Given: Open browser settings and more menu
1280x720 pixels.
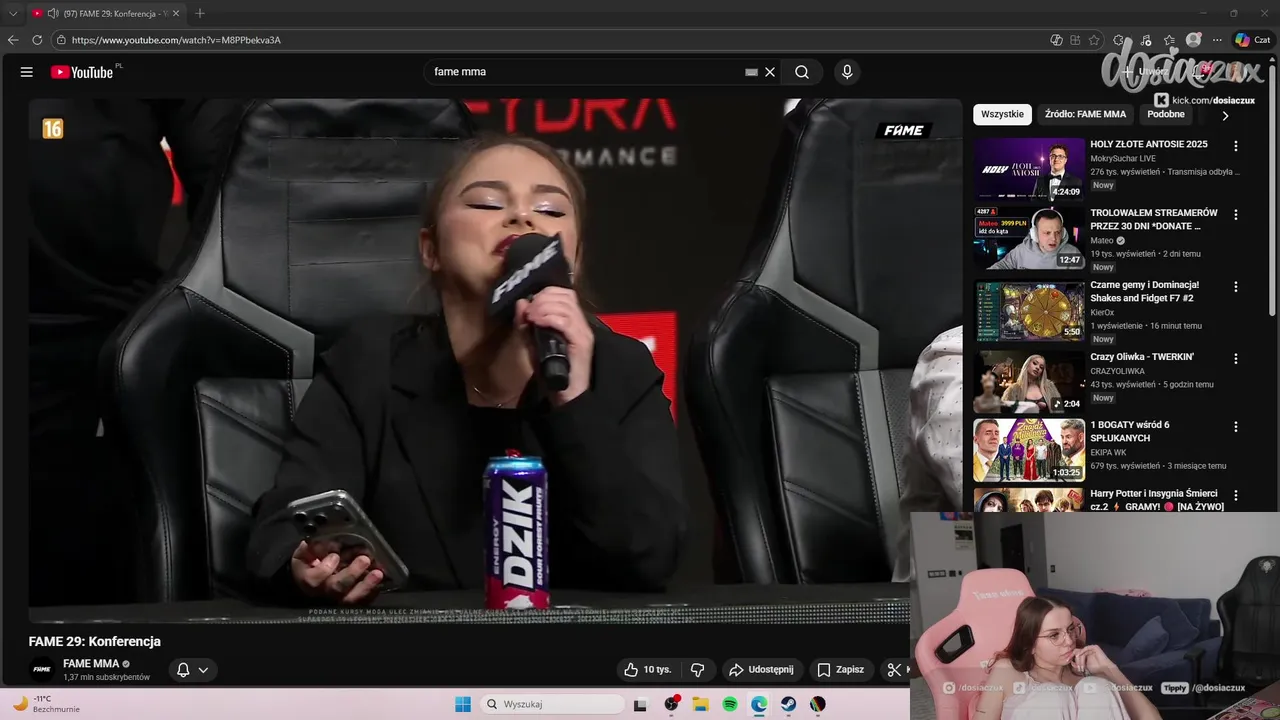Looking at the screenshot, I should tap(1217, 40).
